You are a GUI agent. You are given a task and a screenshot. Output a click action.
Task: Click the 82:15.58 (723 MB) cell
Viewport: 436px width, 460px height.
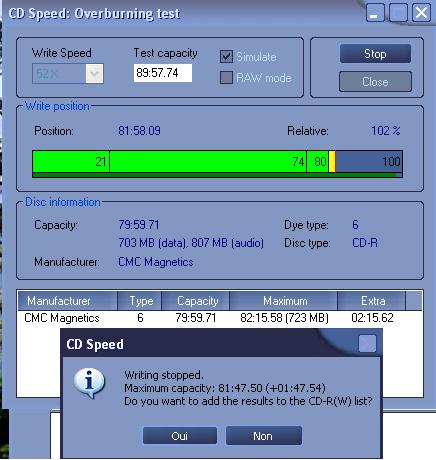[x=284, y=318]
